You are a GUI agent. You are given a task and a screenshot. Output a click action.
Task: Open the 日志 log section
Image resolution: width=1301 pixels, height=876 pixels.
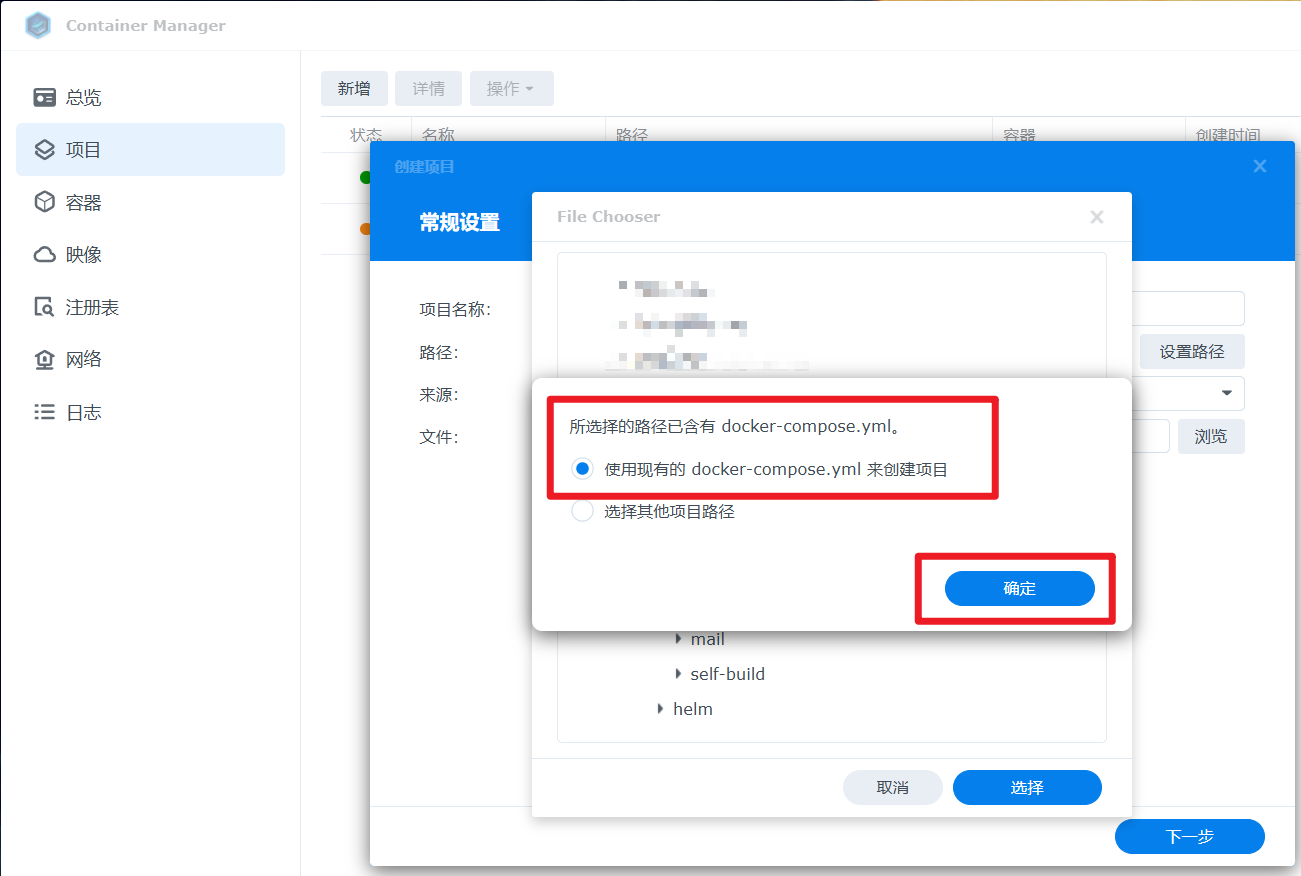point(150,412)
